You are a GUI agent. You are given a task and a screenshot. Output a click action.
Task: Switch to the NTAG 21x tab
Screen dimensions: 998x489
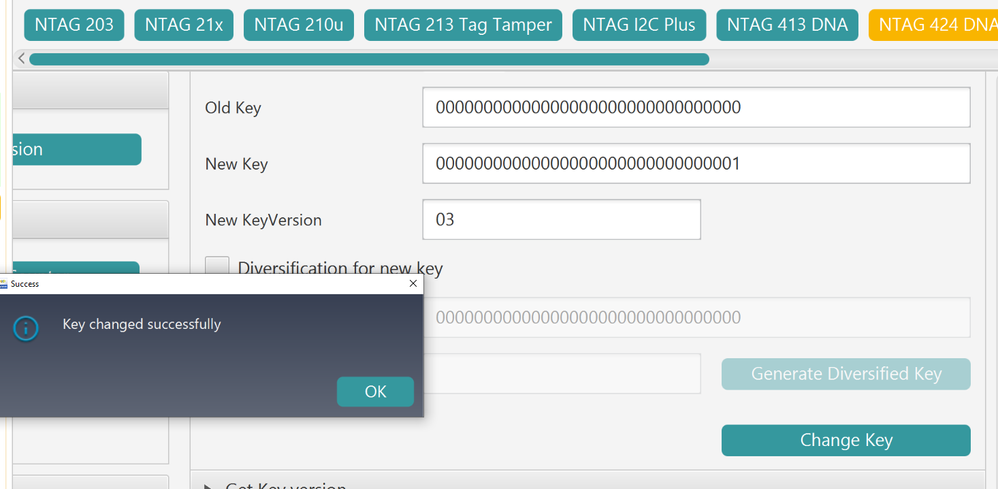pyautogui.click(x=183, y=25)
